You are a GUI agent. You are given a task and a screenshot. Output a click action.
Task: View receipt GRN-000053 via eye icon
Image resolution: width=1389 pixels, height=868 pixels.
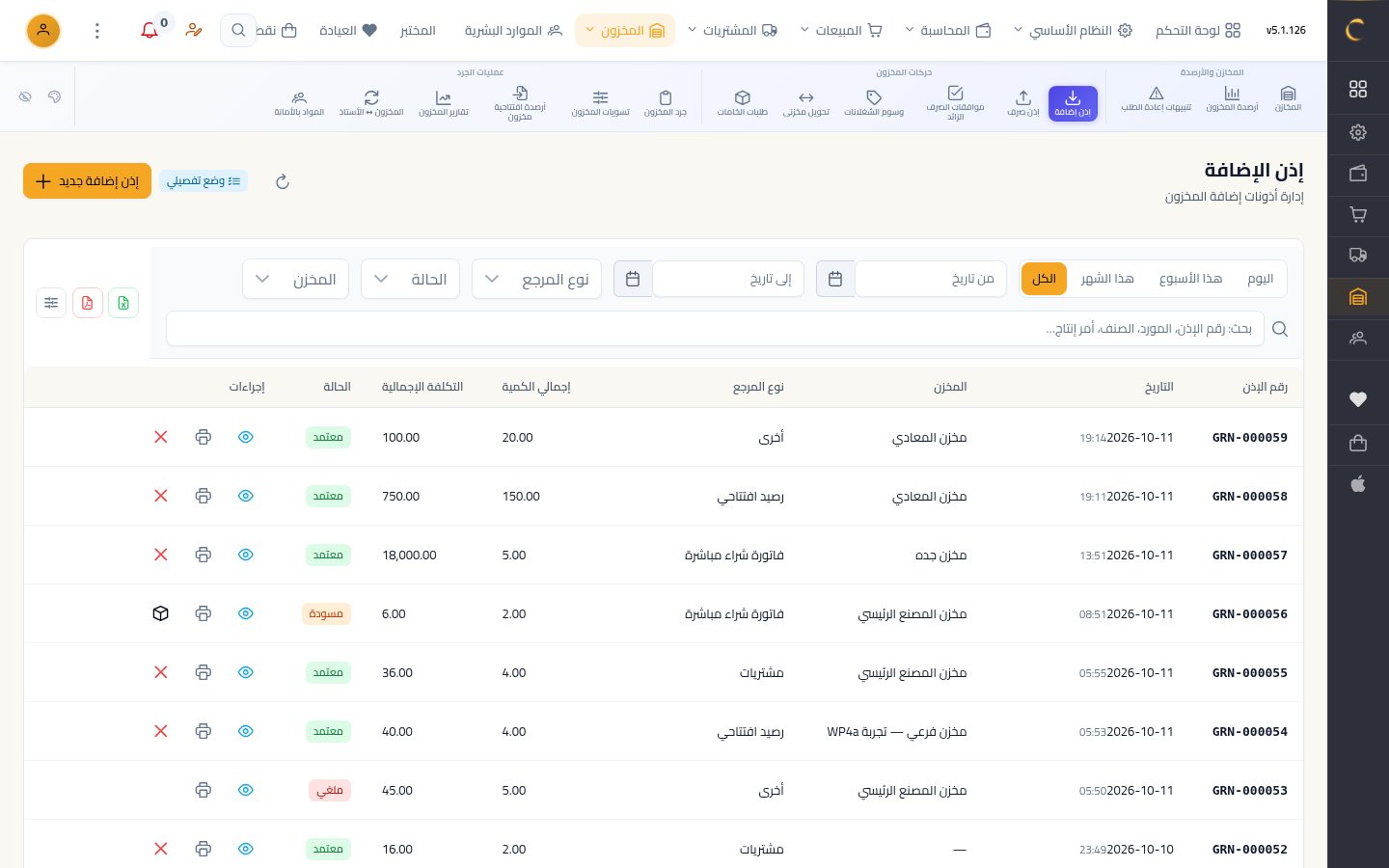point(246,790)
